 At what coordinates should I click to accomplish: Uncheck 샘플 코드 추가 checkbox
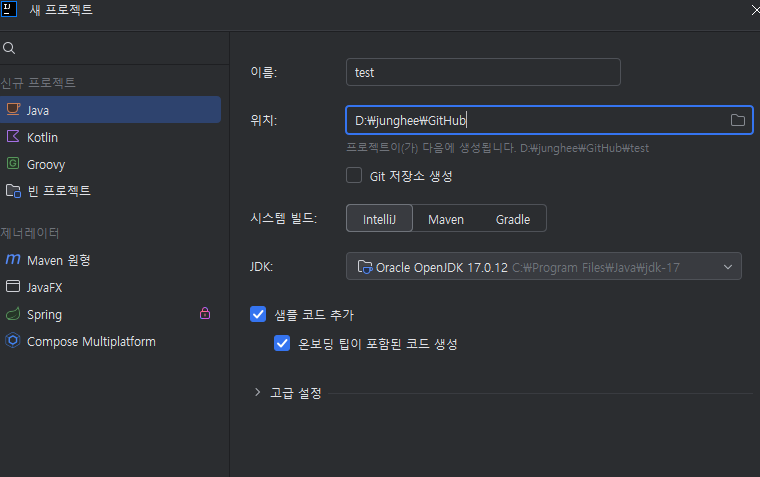click(258, 314)
